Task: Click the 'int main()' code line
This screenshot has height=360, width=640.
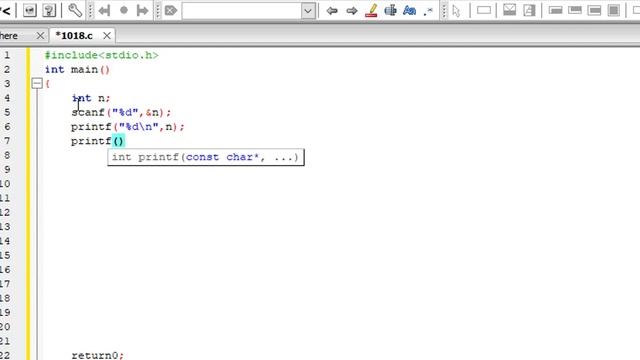Action: (77, 69)
